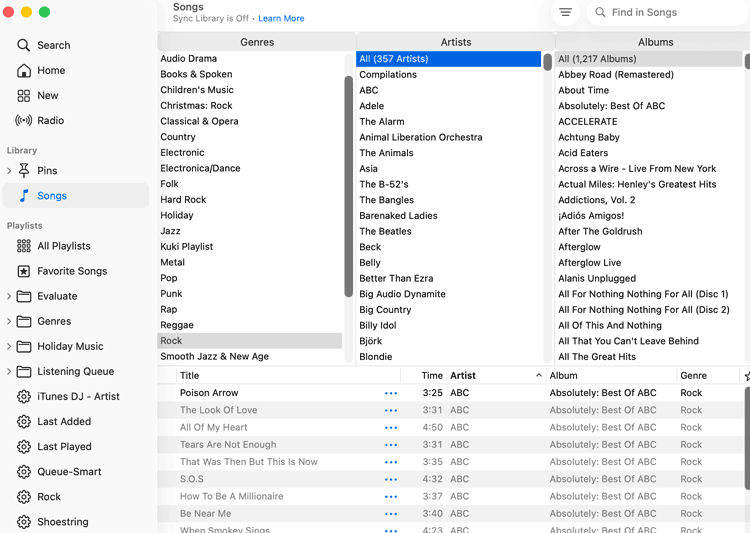
Task: Open more options for The Look Of Love
Action: [x=391, y=411]
